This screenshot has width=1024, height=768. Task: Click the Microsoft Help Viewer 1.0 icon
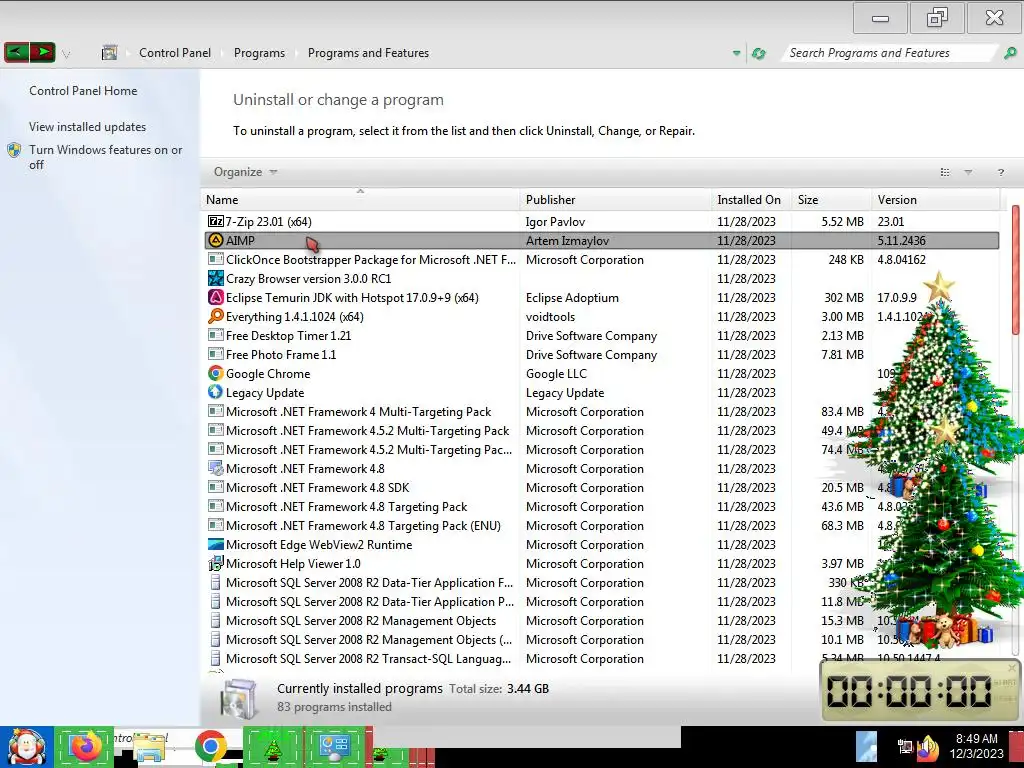(x=216, y=564)
